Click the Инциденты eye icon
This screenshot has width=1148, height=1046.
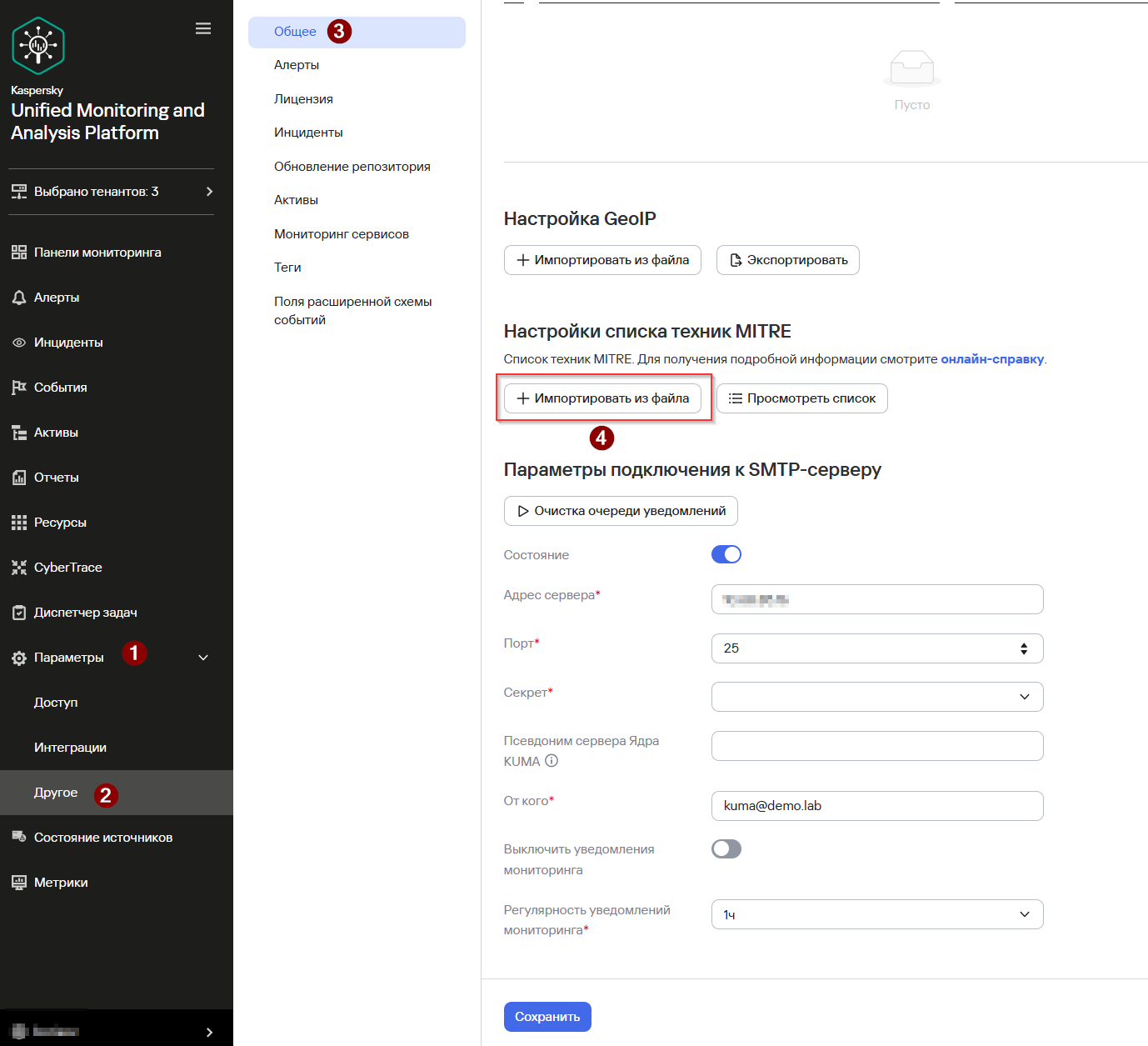(x=19, y=343)
